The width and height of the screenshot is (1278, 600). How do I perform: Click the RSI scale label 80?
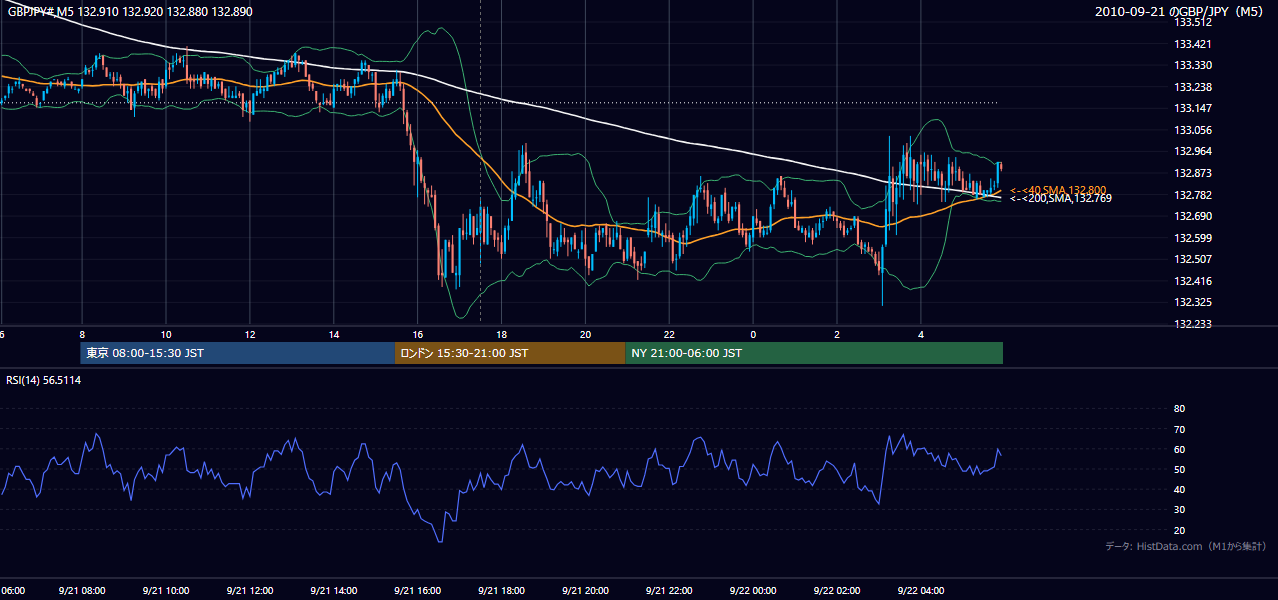(1179, 409)
